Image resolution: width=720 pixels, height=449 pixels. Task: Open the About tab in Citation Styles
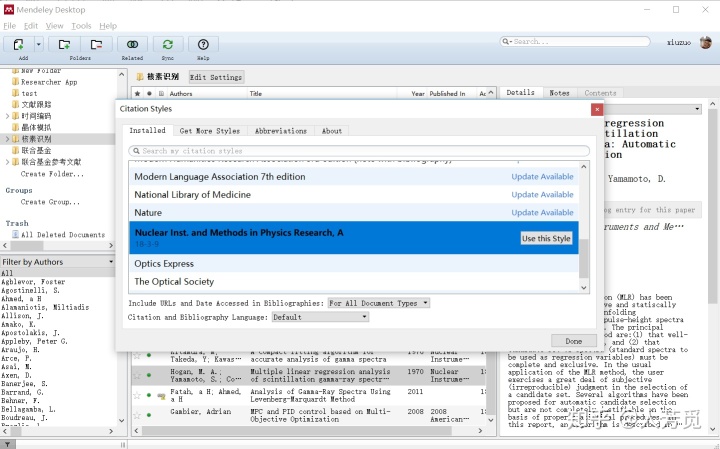click(332, 131)
